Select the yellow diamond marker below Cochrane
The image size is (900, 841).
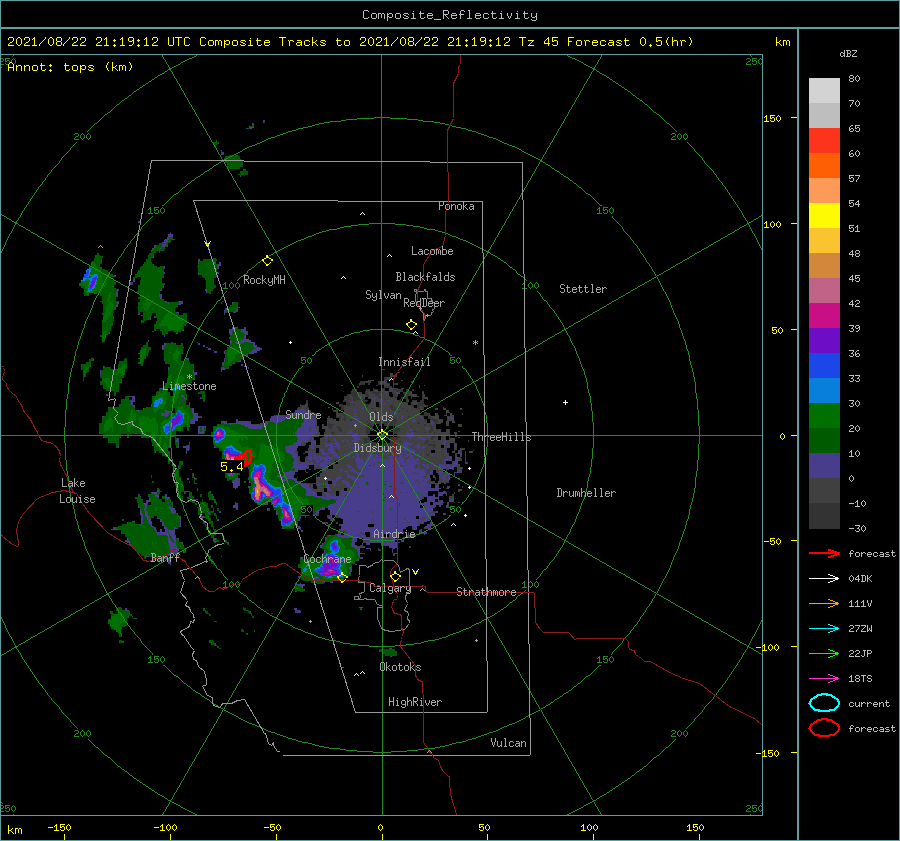pyautogui.click(x=342, y=577)
